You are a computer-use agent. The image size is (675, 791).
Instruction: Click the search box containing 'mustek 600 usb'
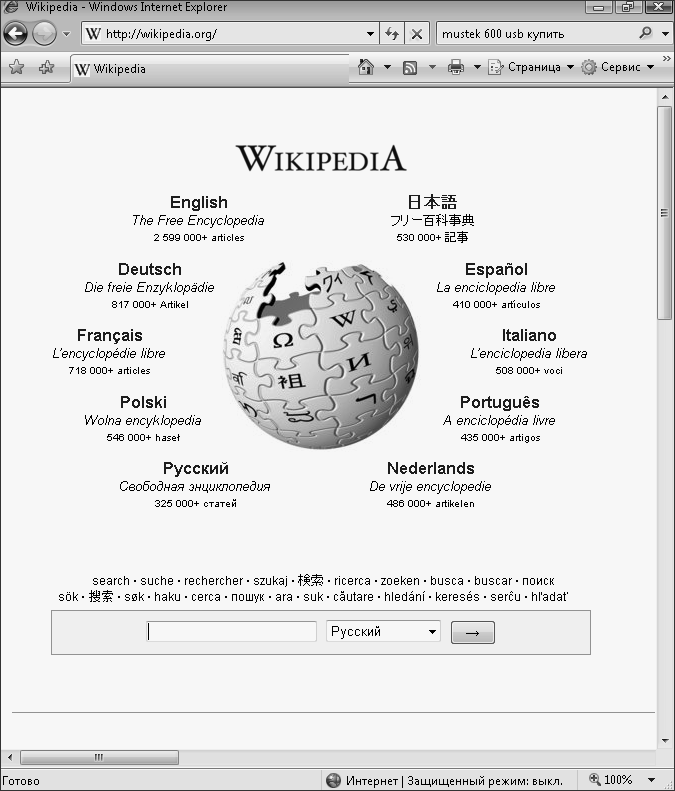point(537,34)
